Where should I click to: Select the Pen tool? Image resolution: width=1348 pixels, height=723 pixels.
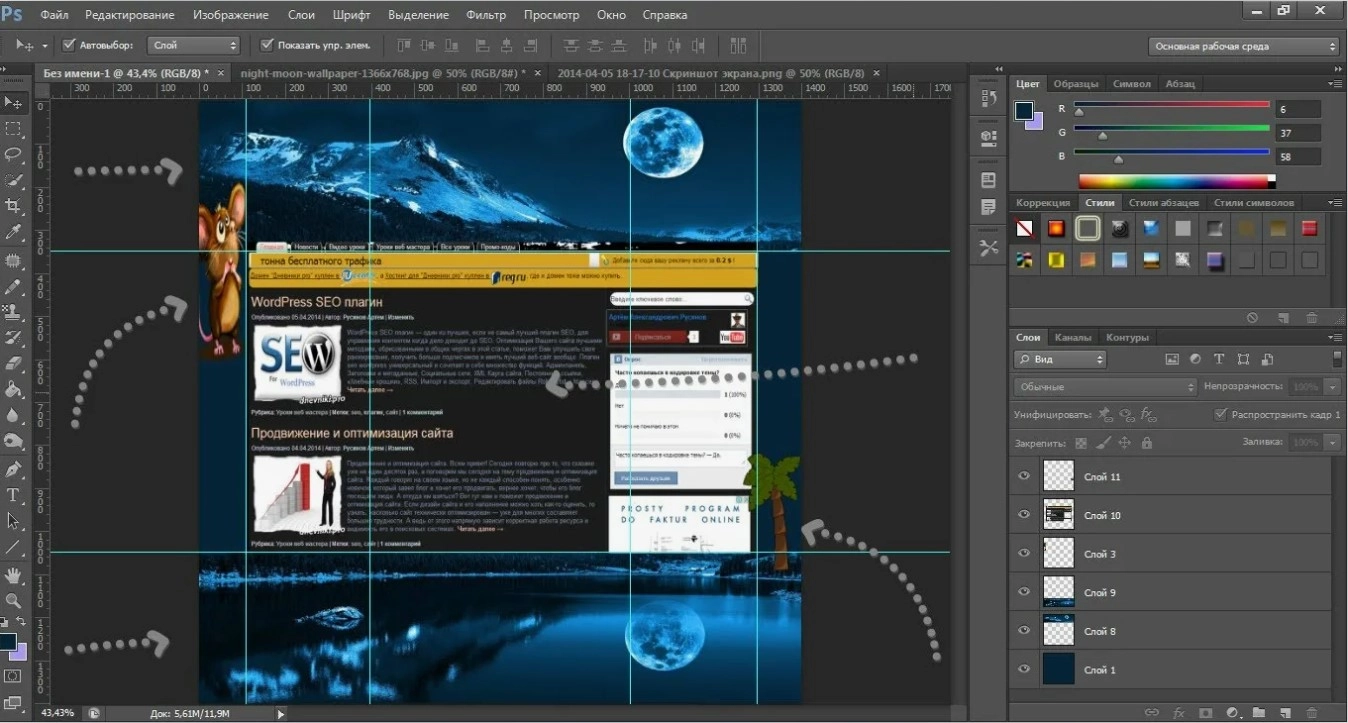point(14,469)
